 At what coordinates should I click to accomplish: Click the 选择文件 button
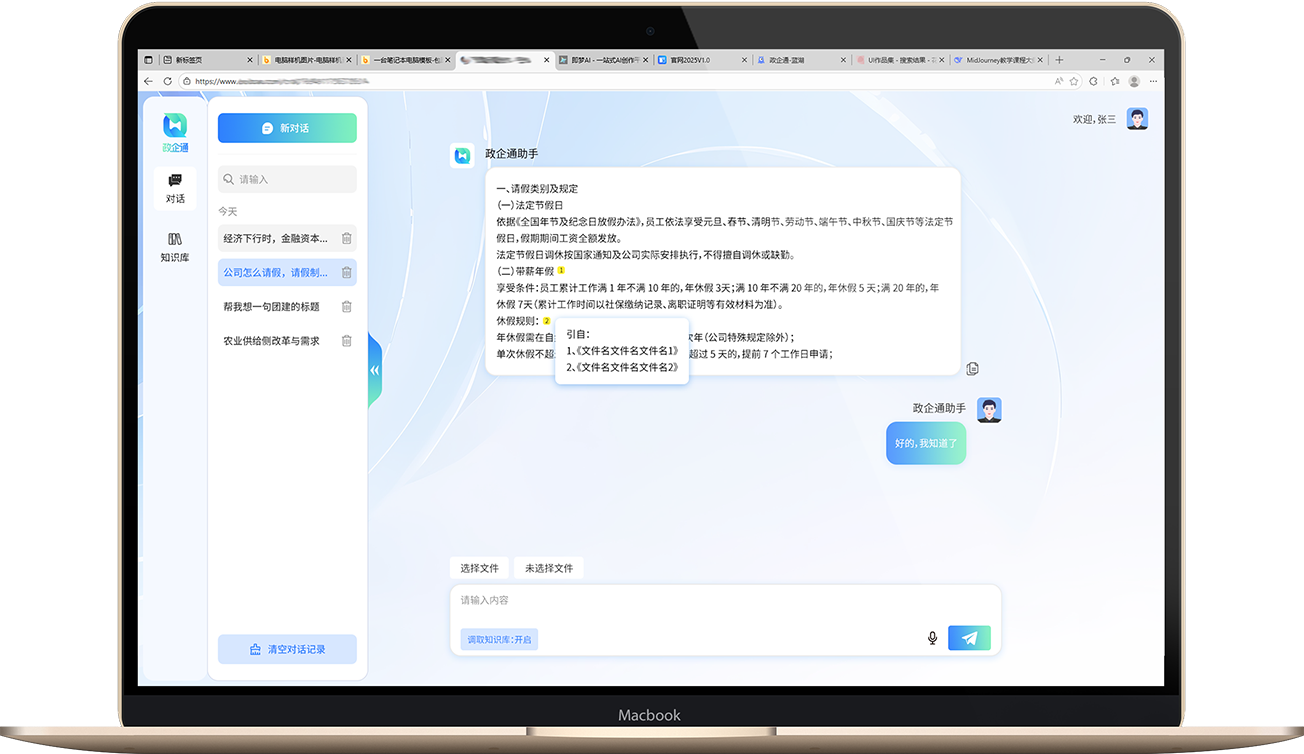coord(479,568)
